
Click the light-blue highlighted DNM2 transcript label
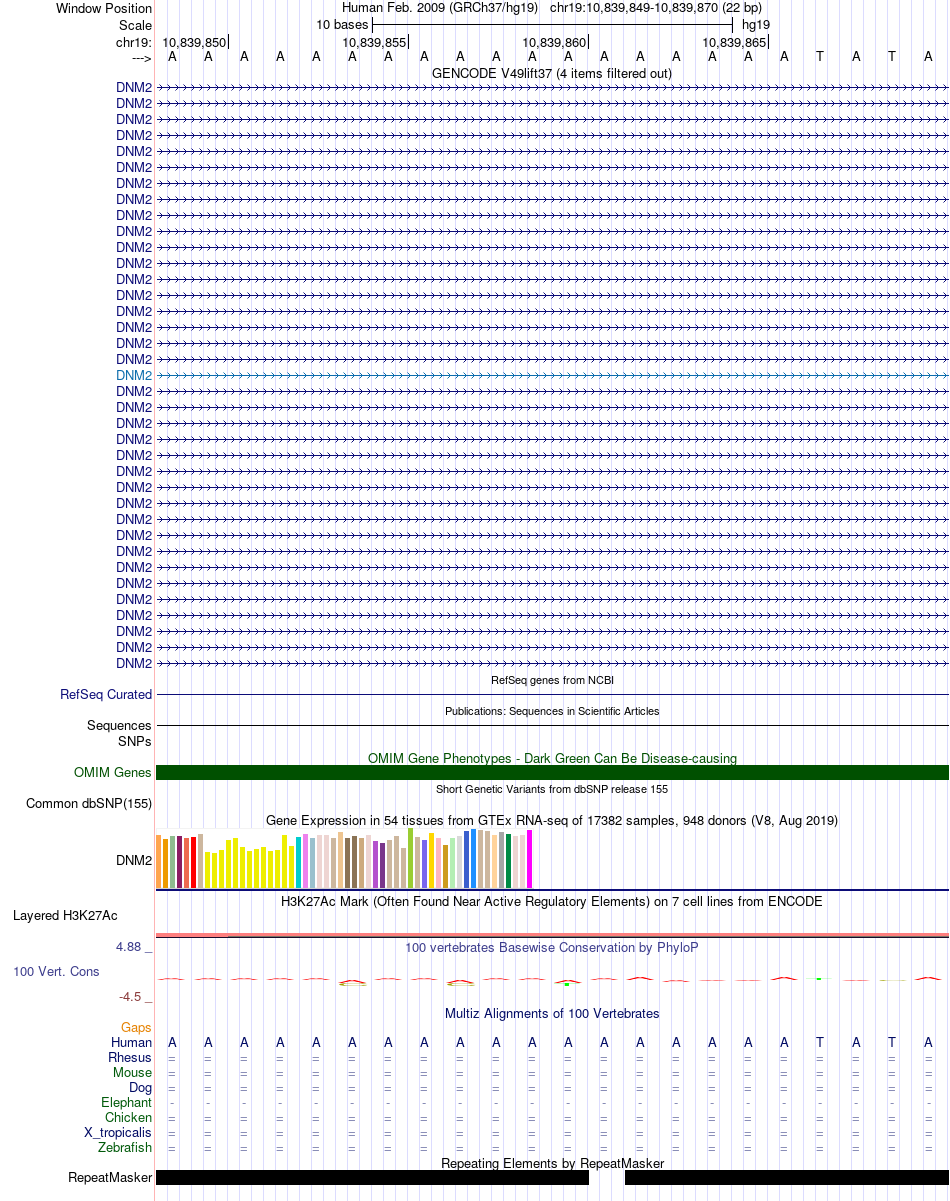tap(134, 375)
